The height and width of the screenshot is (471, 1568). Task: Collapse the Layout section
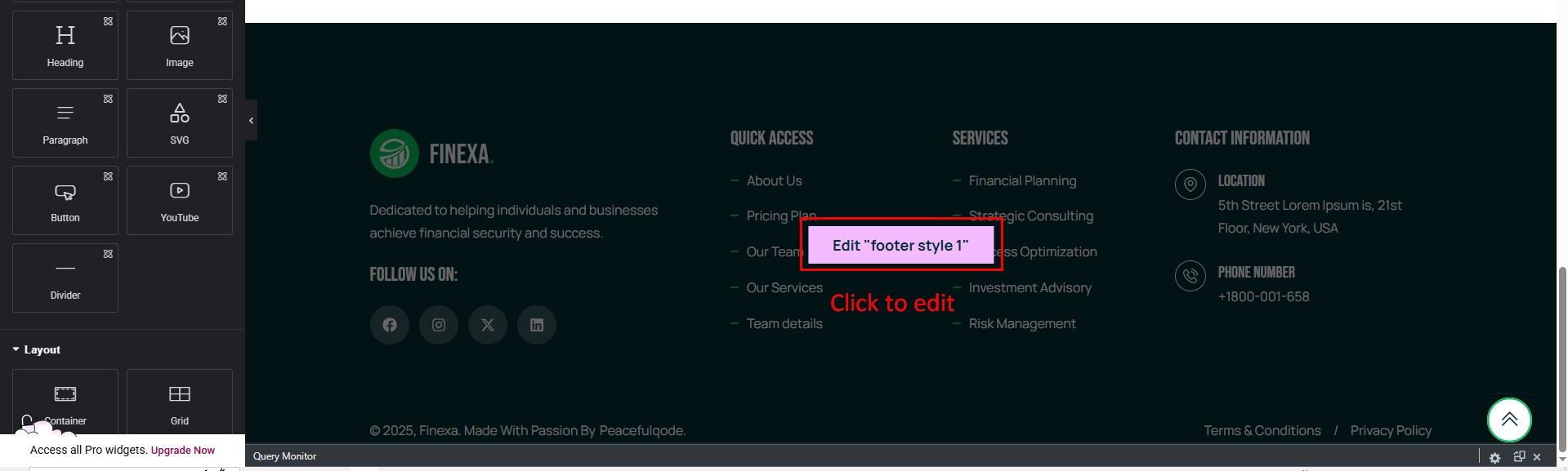click(37, 349)
